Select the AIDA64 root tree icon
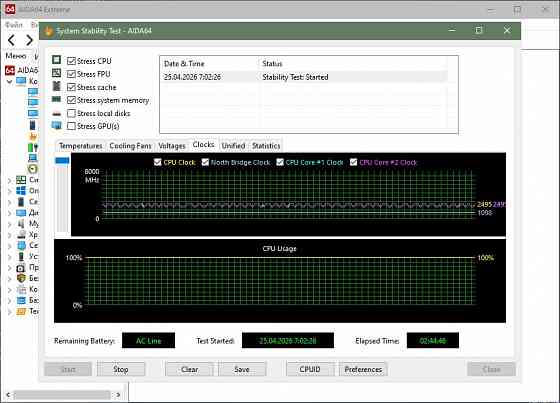Viewport: 560px width, 403px height. tap(10, 70)
